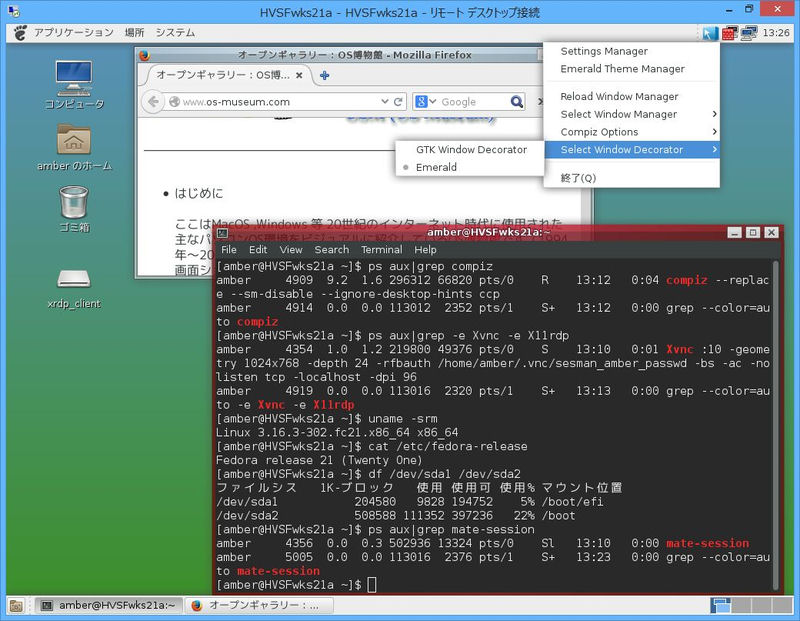Click the /dev/sda2 row in df output
This screenshot has height=621, width=800.
[395, 516]
